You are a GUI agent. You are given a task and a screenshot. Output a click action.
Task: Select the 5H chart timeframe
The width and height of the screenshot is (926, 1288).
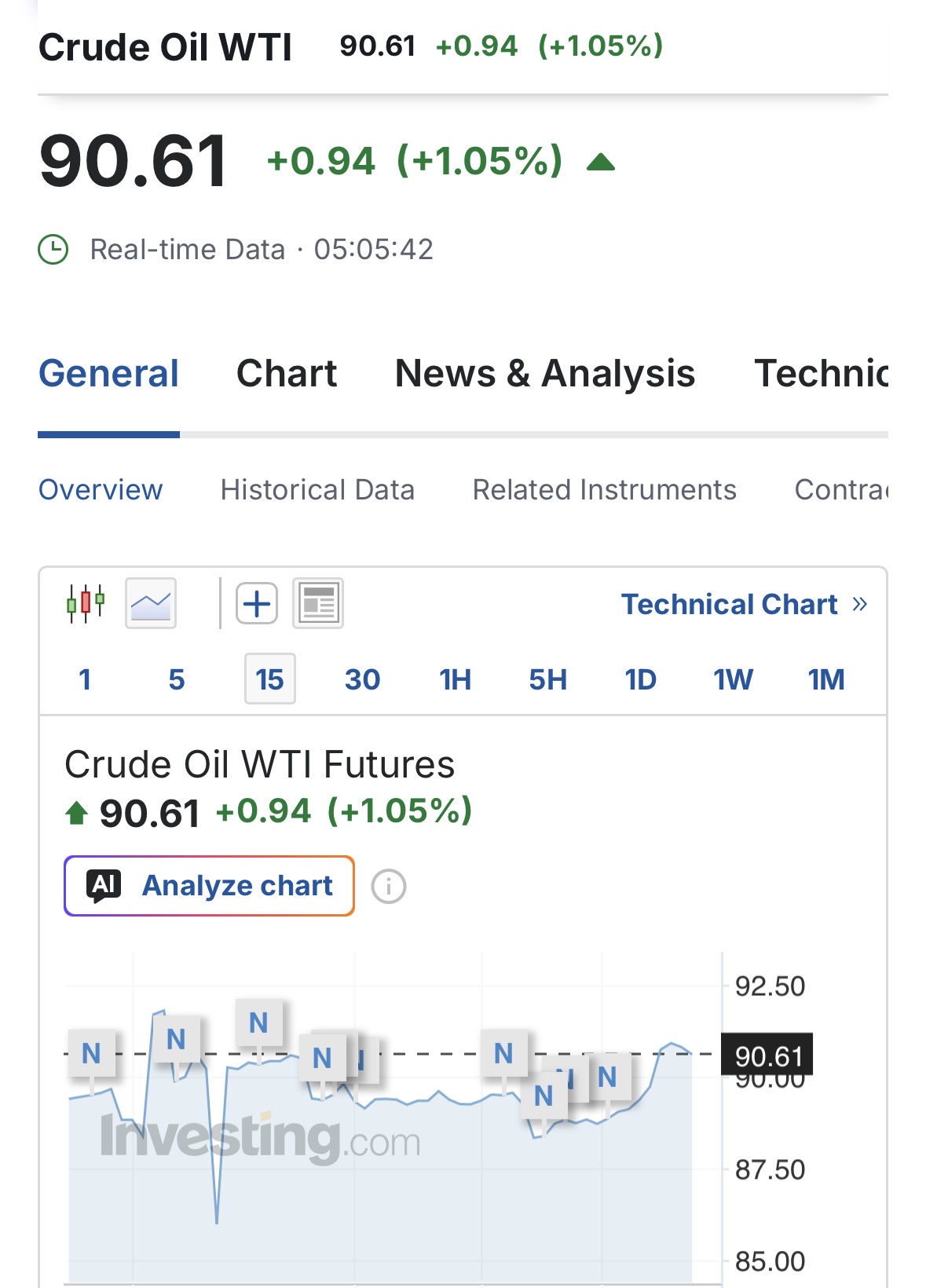coord(547,679)
